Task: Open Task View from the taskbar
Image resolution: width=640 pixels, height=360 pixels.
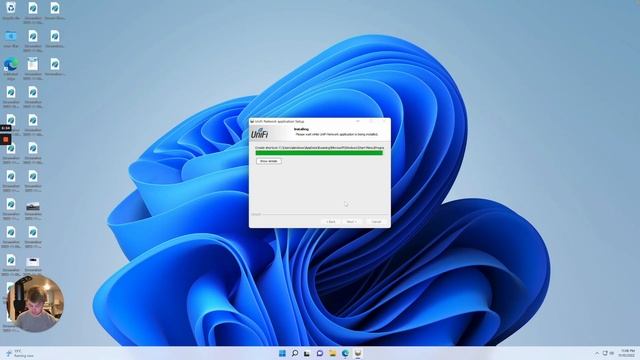Action: [307, 353]
